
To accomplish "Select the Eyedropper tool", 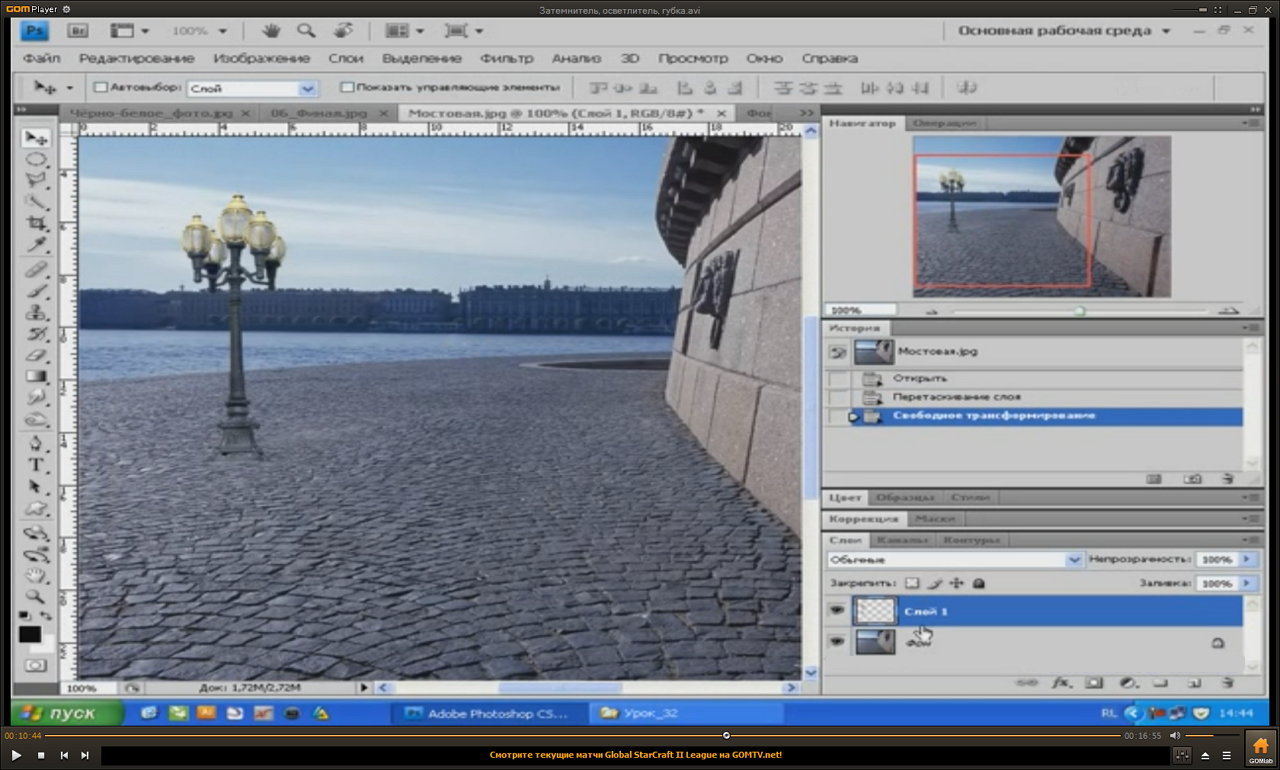I will [x=36, y=245].
